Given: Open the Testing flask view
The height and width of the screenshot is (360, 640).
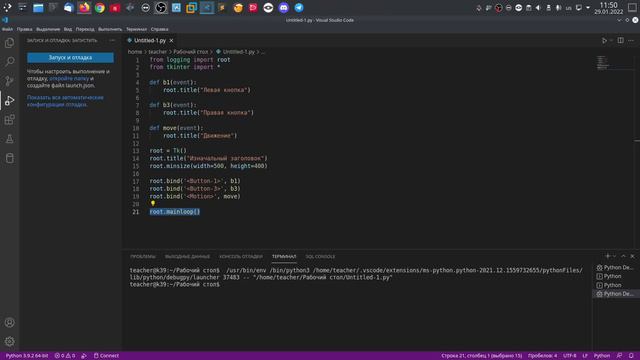Looking at the screenshot, I should 9,139.
